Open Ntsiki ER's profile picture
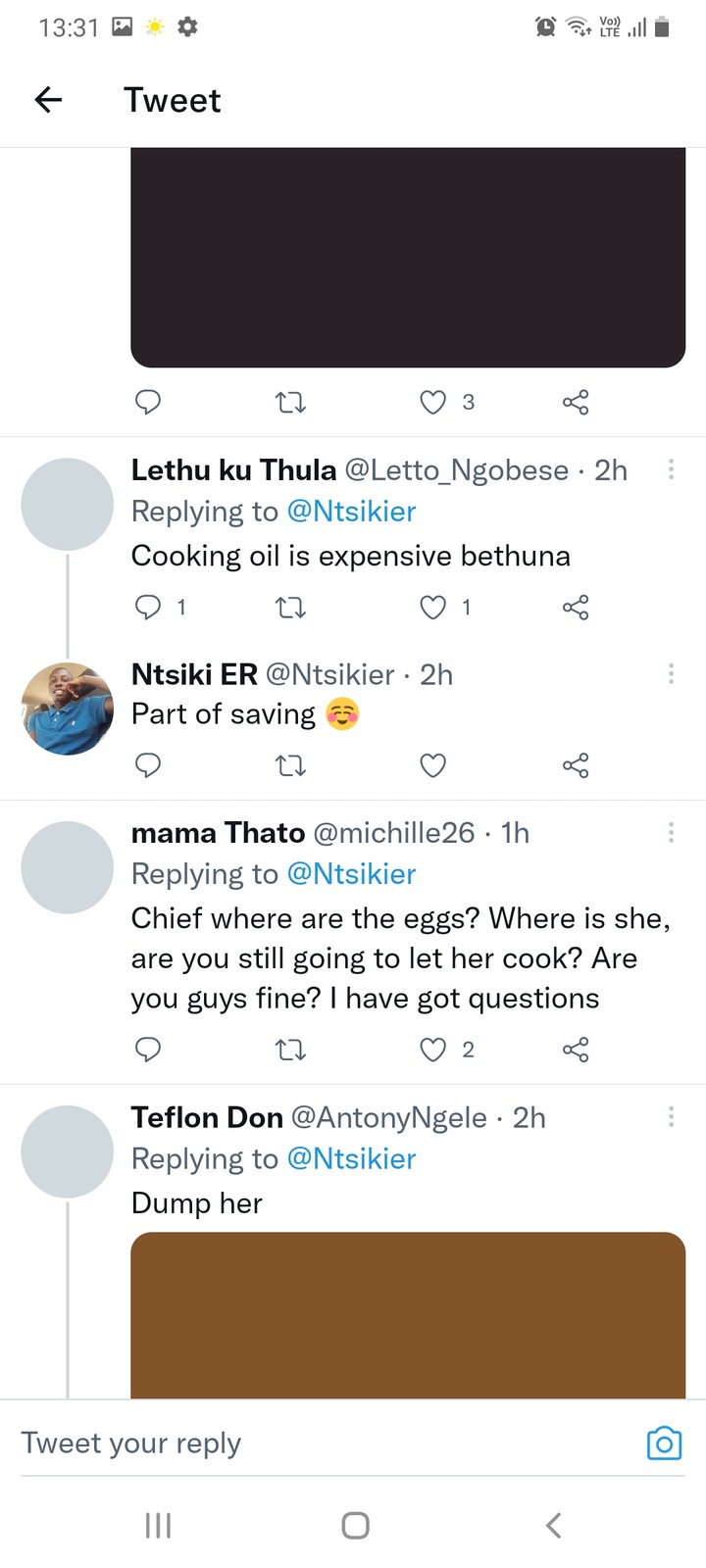The image size is (706, 1568). (68, 709)
